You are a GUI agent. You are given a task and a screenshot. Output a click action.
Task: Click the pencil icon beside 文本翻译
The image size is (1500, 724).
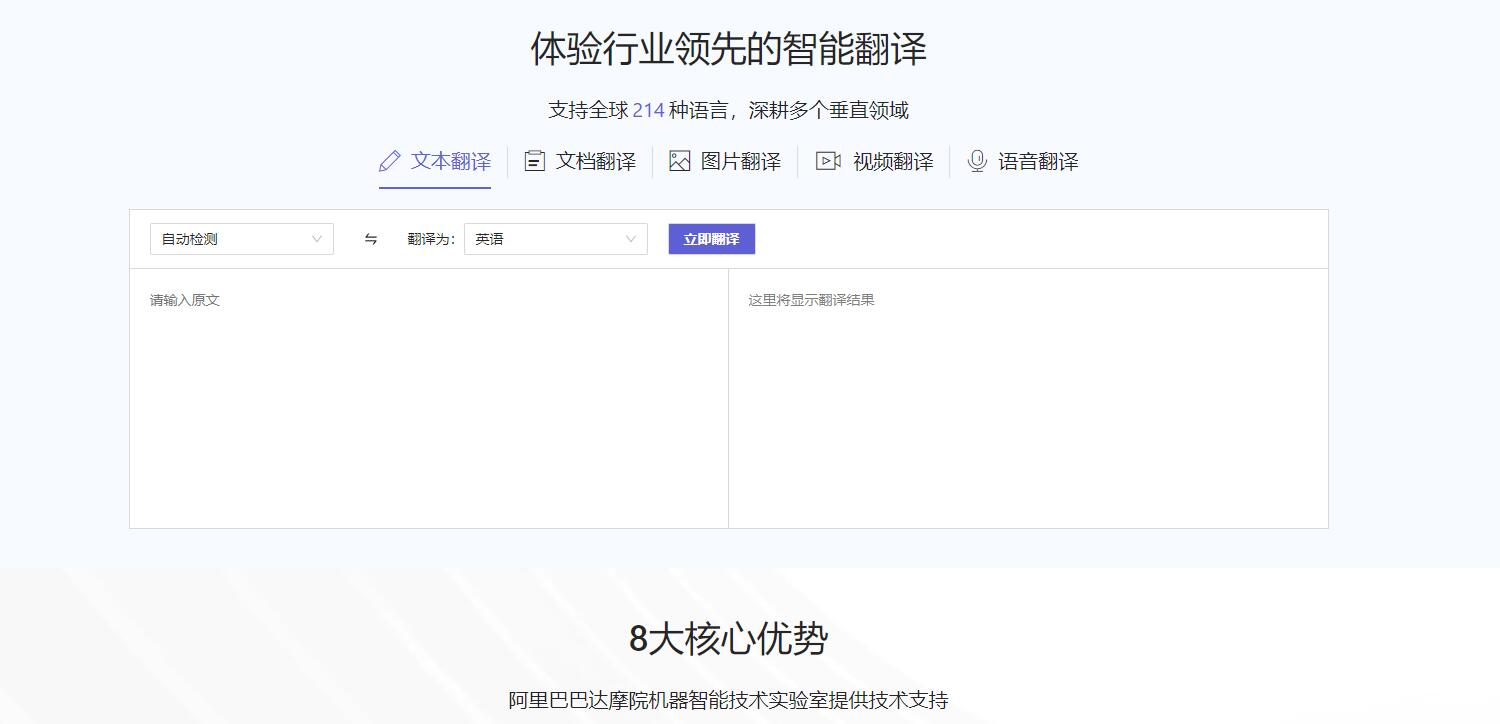tap(388, 160)
